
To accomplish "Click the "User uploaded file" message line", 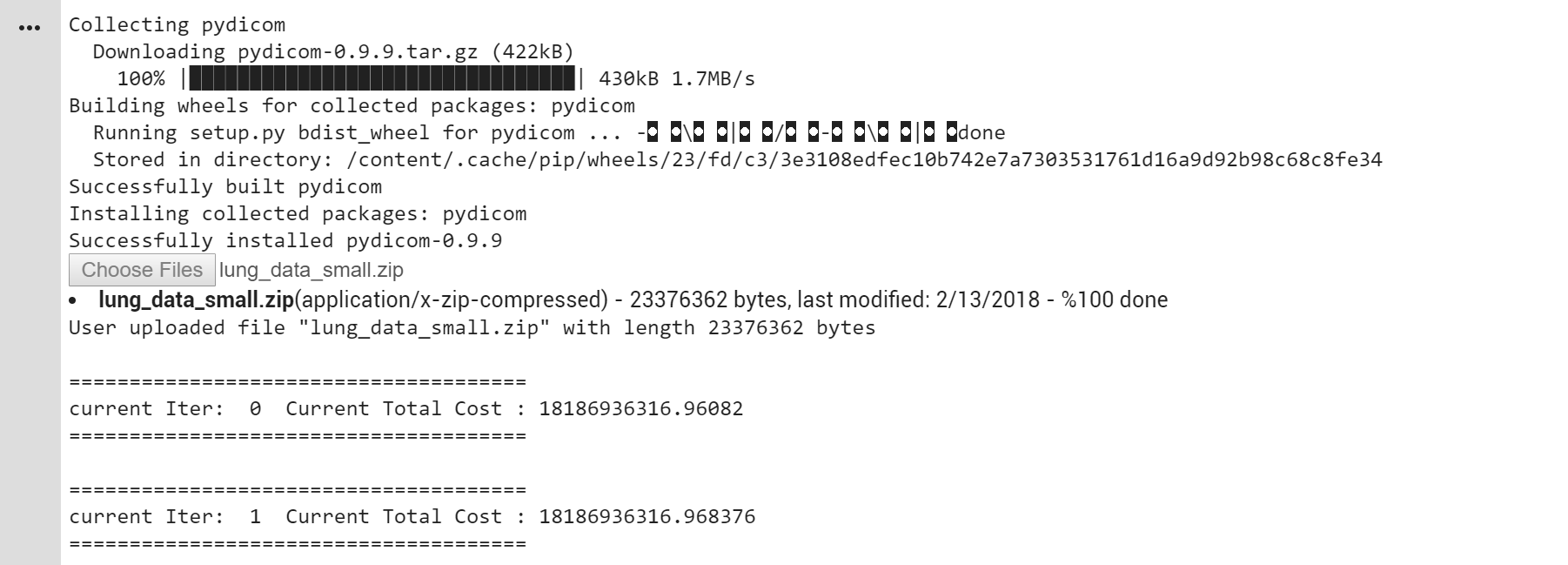I will click(472, 328).
